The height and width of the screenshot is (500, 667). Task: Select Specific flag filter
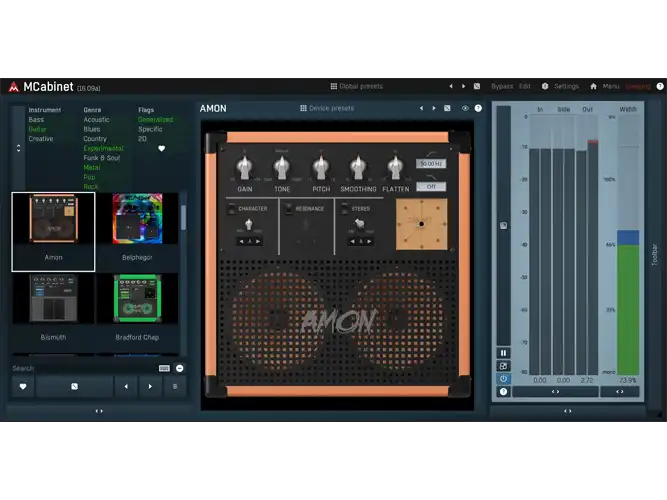coord(150,129)
